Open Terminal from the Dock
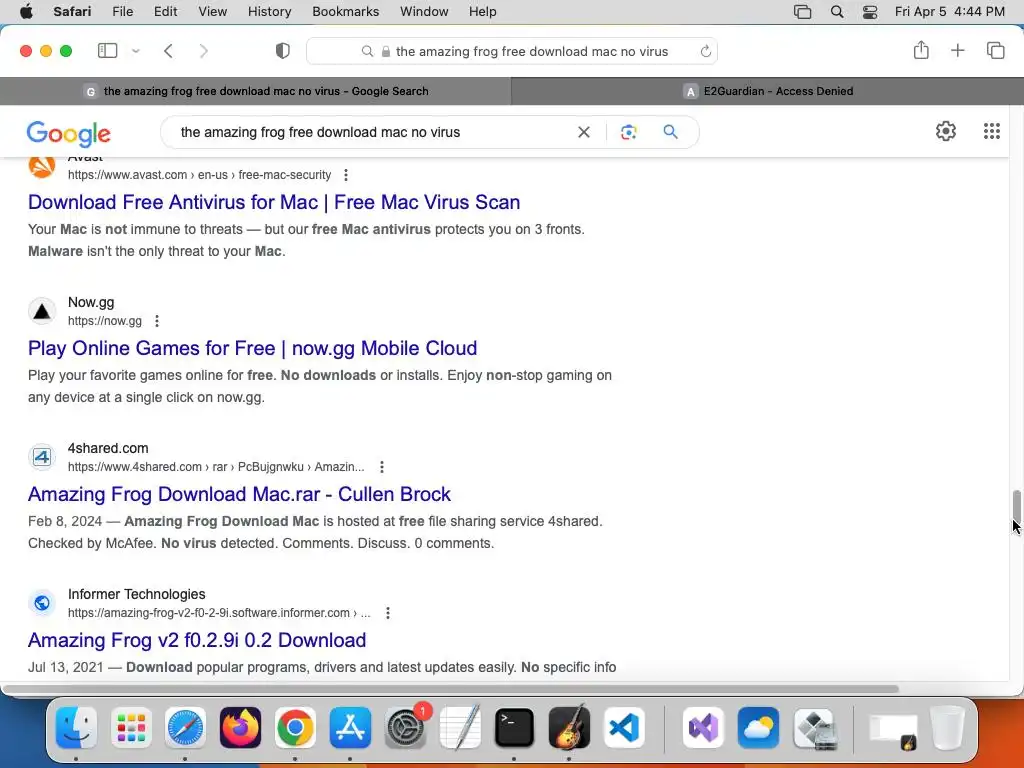Viewport: 1024px width, 768px height. [515, 727]
